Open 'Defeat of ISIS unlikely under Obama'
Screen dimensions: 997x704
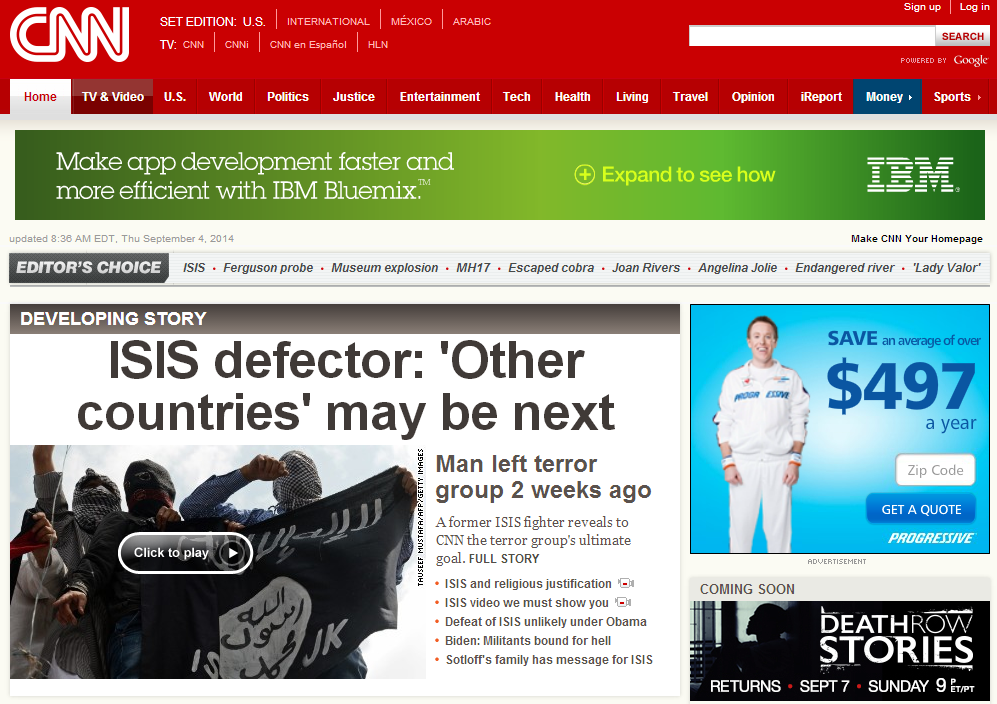[546, 621]
